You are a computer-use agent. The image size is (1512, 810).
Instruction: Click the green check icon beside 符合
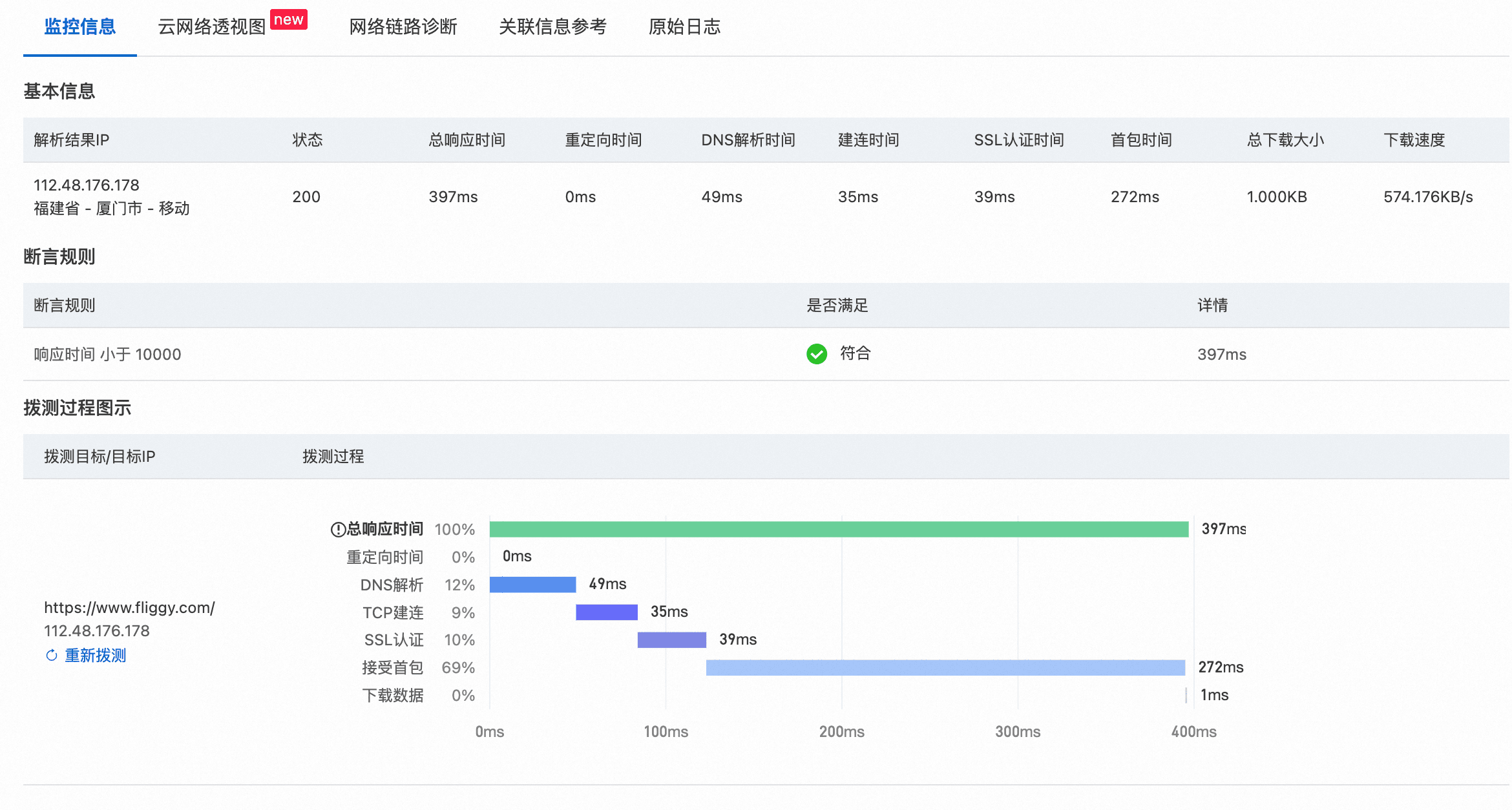[817, 354]
